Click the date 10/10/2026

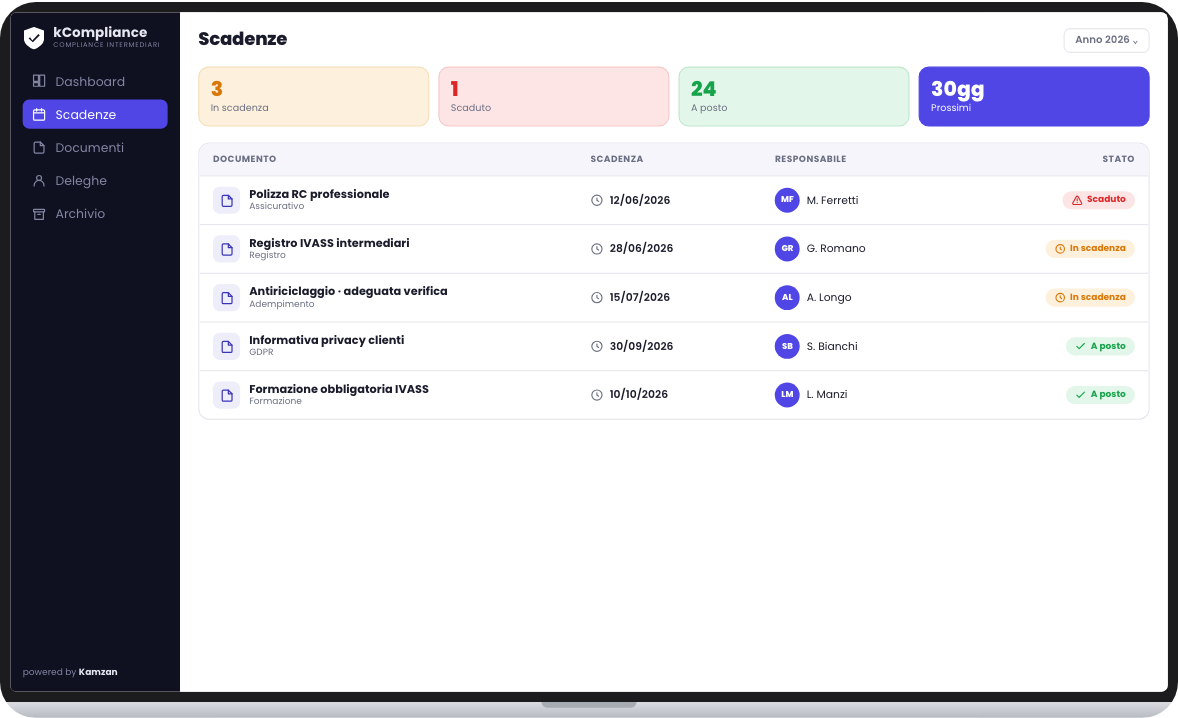pyautogui.click(x=639, y=394)
